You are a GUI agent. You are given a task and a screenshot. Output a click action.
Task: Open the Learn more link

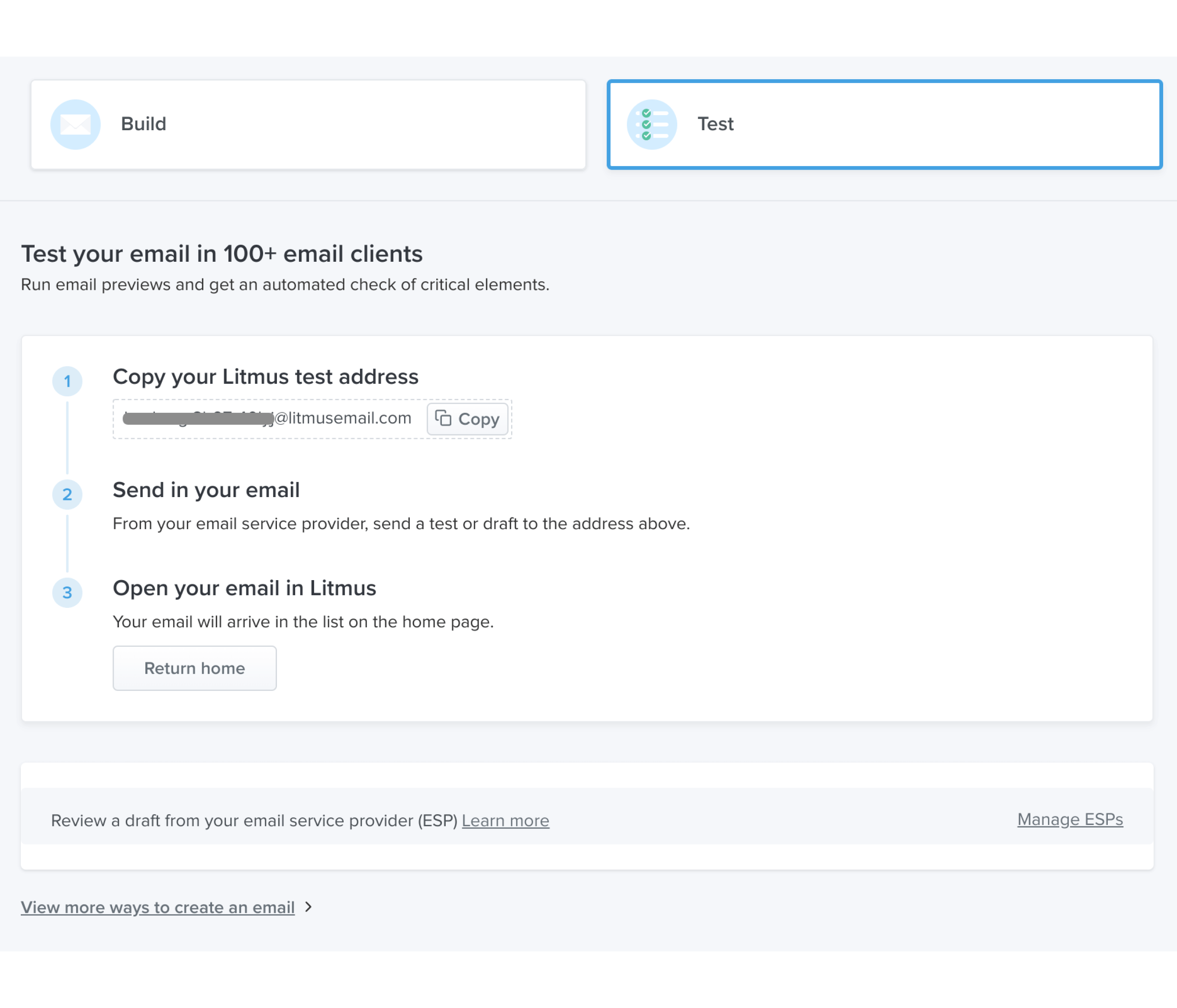505,821
